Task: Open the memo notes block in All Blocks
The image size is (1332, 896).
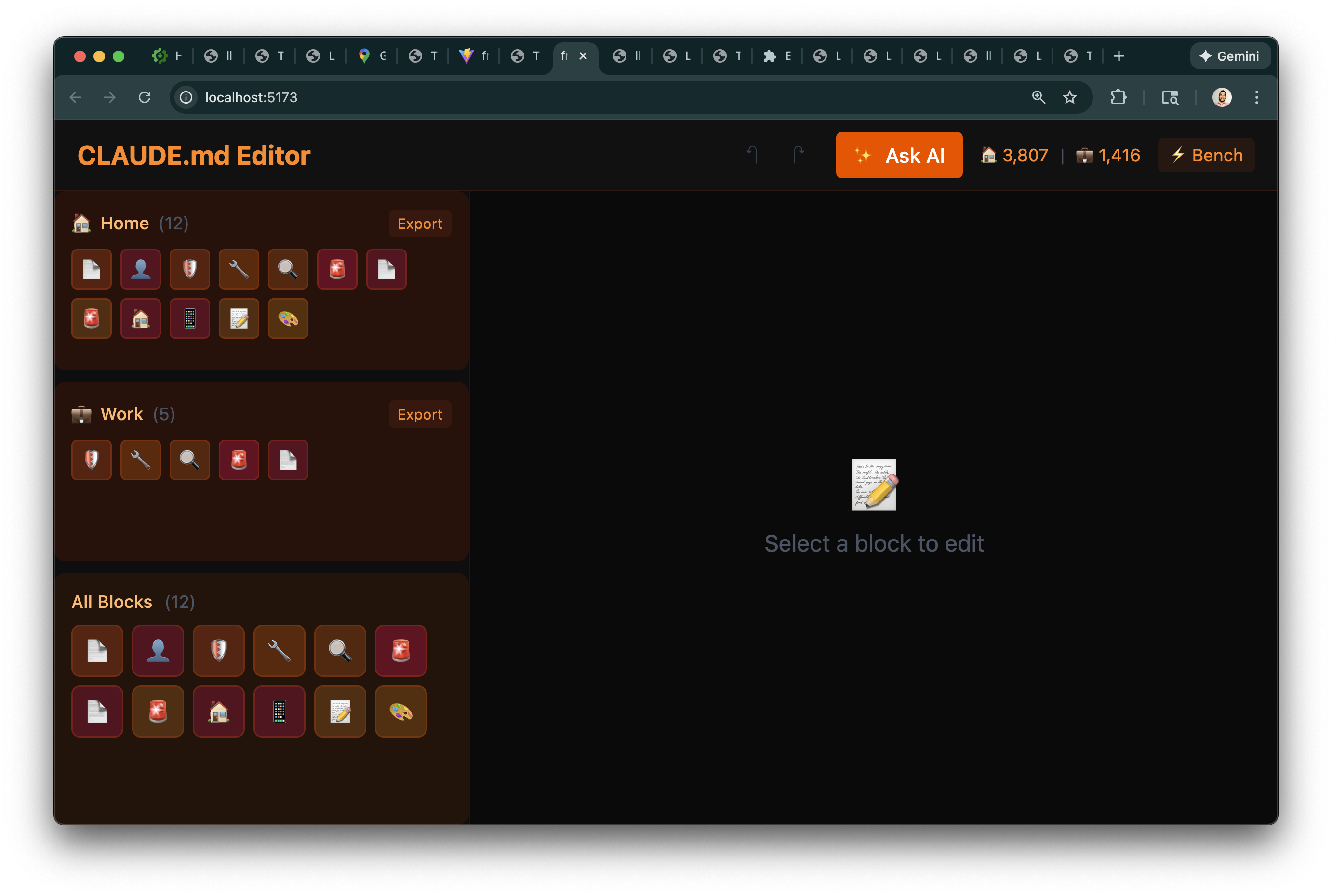Action: (340, 712)
